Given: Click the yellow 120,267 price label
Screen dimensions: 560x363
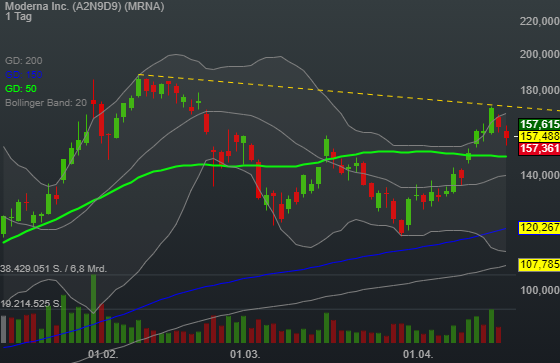Looking at the screenshot, I should (539, 228).
